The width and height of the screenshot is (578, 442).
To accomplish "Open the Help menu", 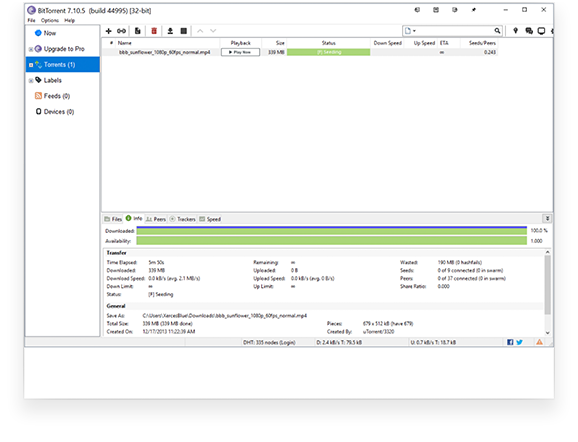I will [69, 20].
